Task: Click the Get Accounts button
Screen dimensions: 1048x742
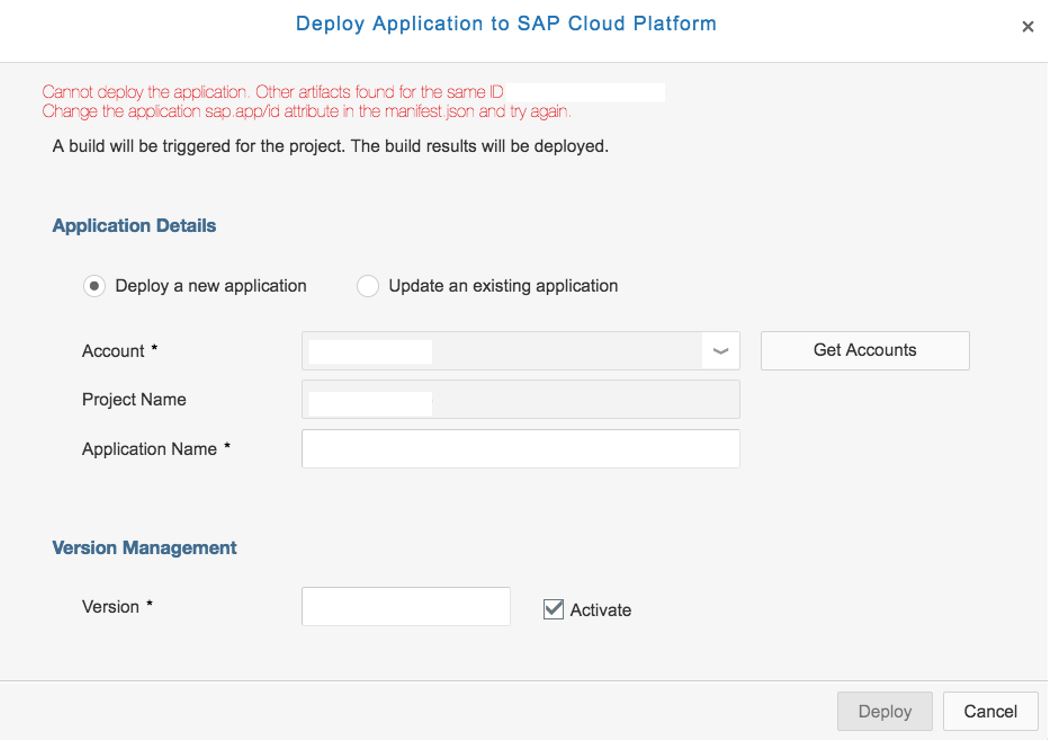Action: click(x=865, y=350)
